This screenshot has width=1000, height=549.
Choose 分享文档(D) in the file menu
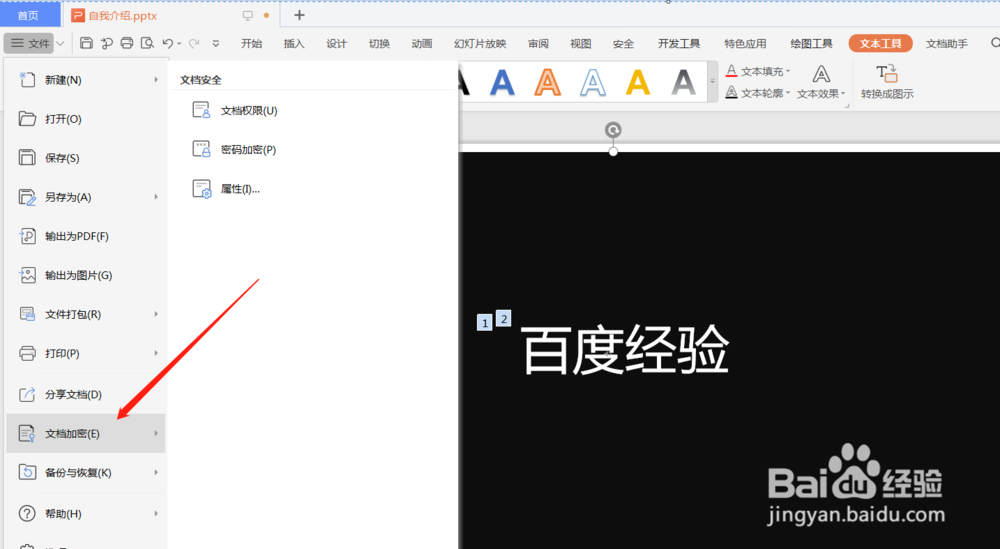point(86,394)
